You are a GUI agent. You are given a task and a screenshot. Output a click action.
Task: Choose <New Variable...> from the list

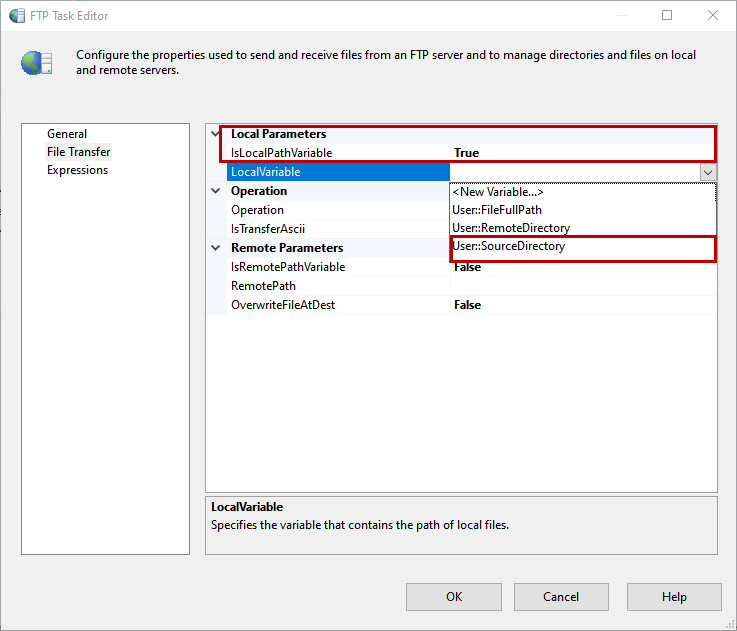point(498,192)
